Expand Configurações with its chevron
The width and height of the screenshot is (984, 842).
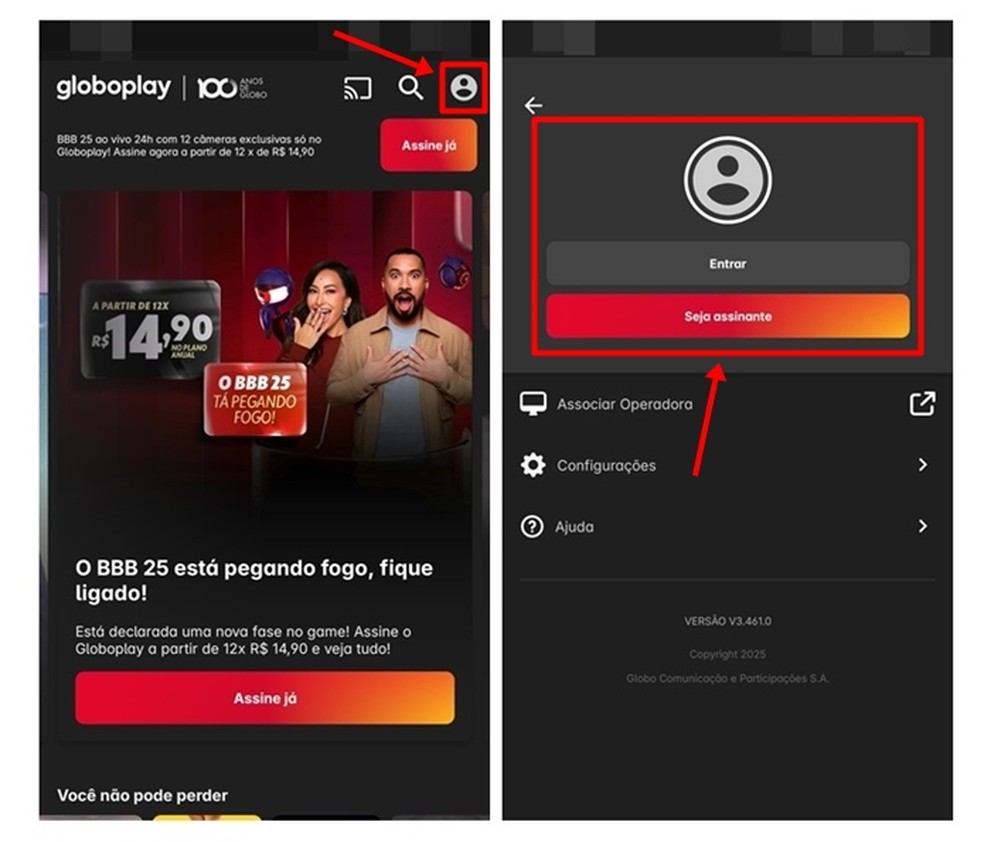(x=922, y=465)
